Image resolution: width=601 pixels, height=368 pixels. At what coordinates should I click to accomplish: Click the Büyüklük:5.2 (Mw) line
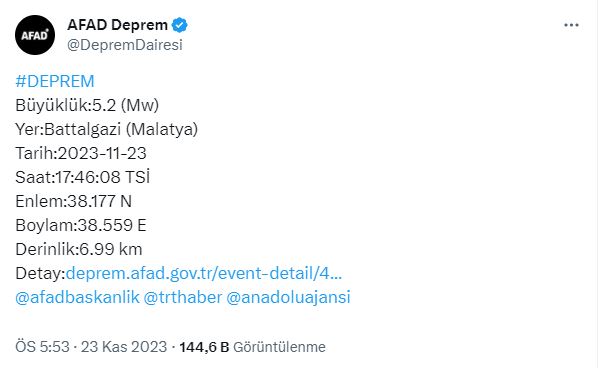pos(87,105)
